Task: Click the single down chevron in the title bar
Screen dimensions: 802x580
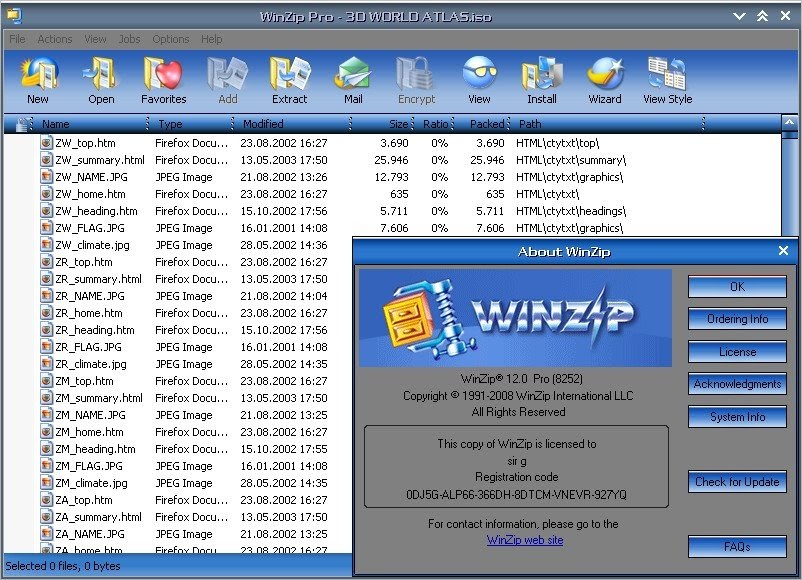Action: tap(739, 16)
